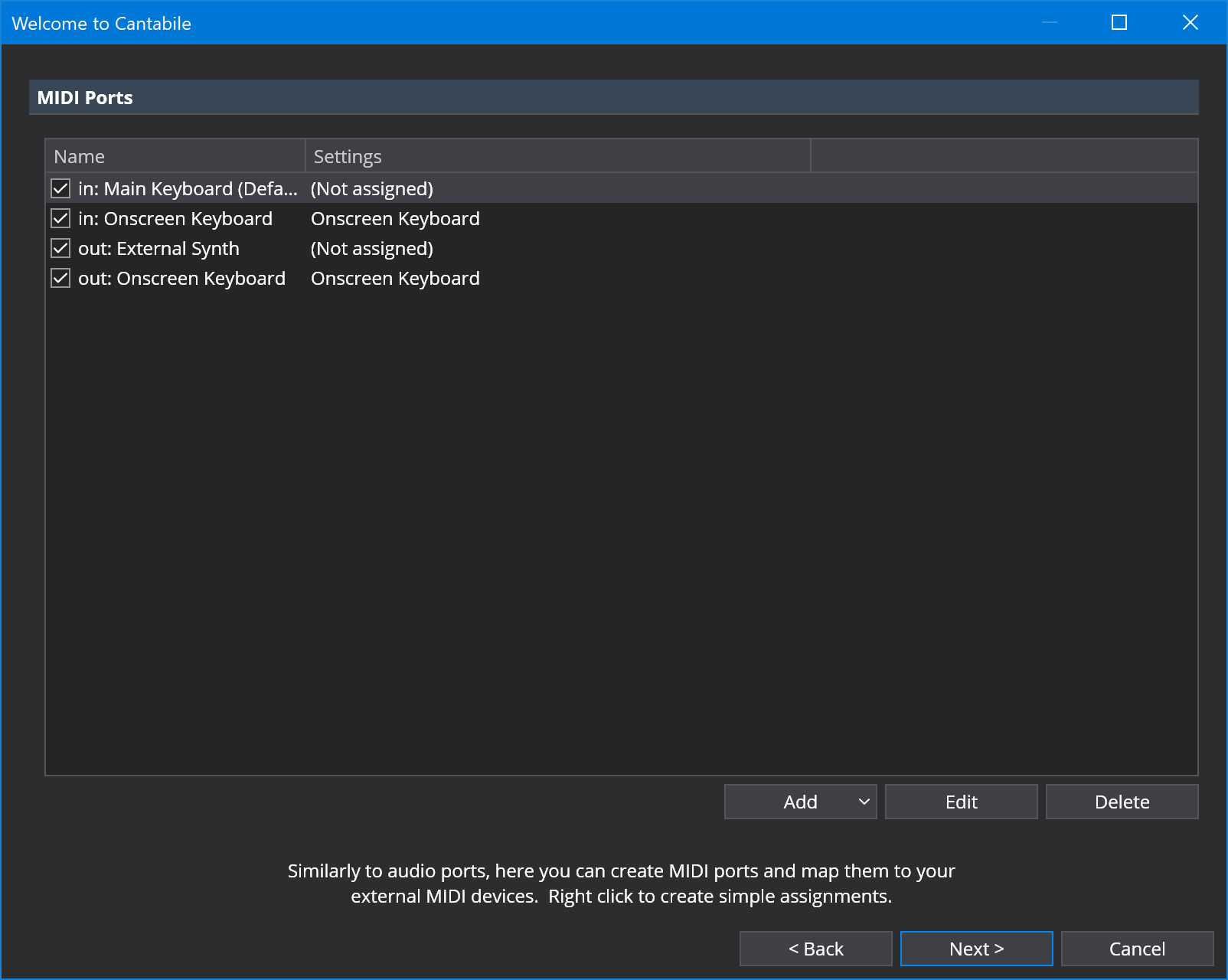Close the Welcome to Cantabile window
1228x980 pixels.
1190,22
